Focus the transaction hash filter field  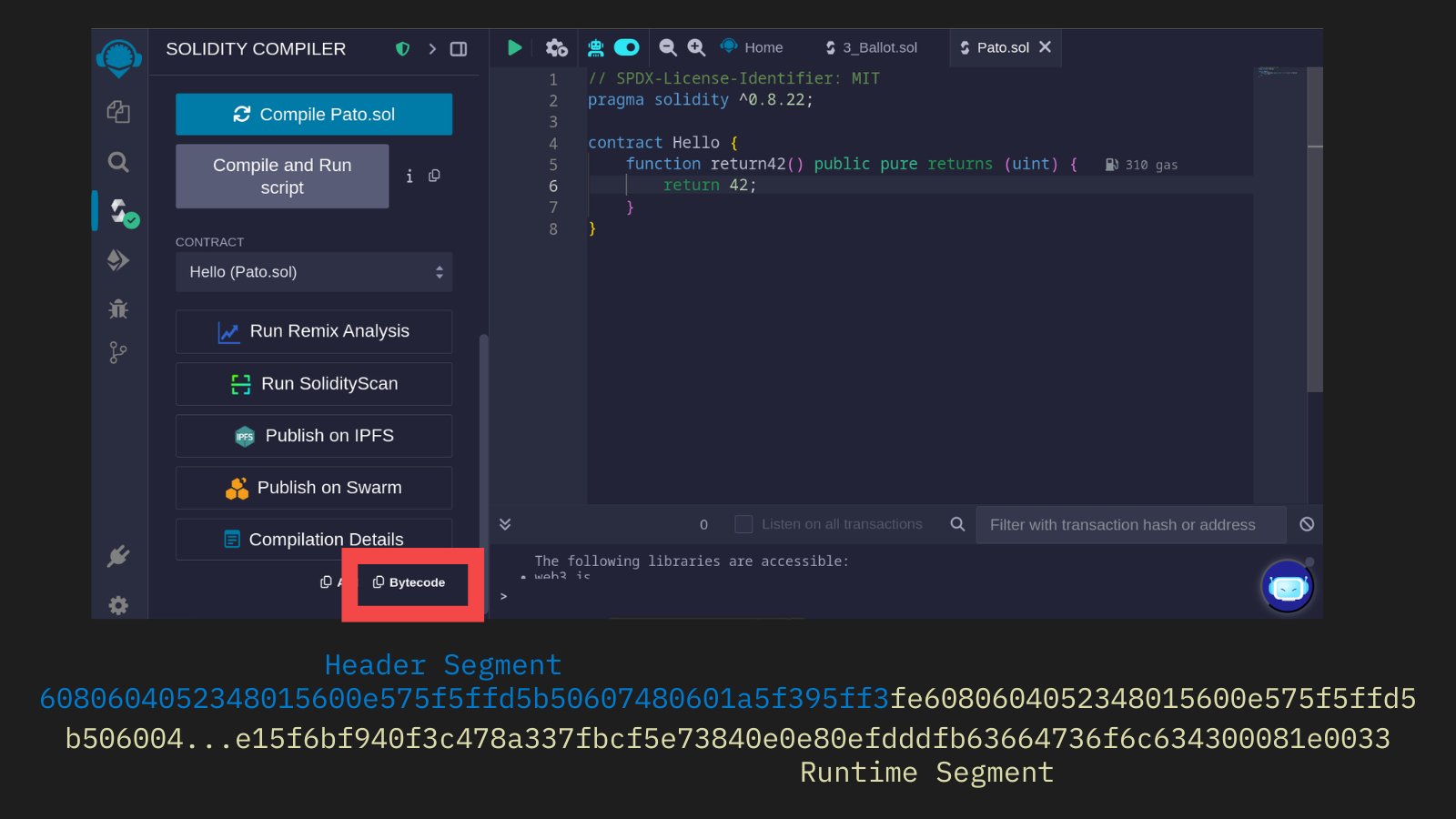coord(1130,525)
